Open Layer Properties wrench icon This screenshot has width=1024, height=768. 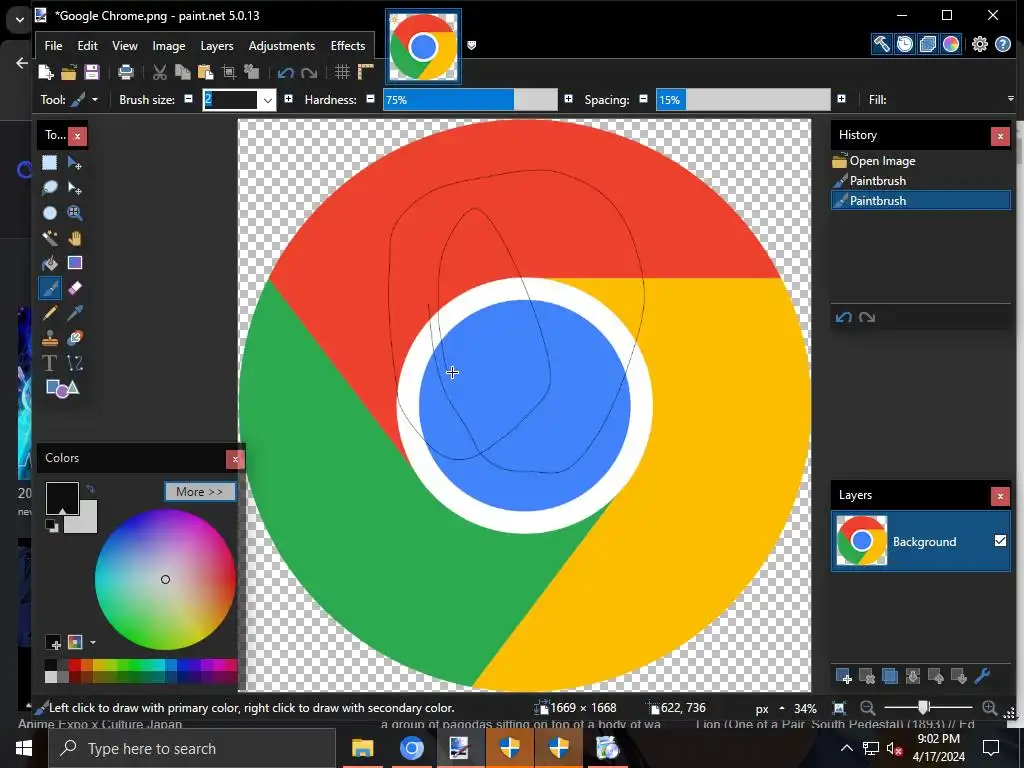982,677
